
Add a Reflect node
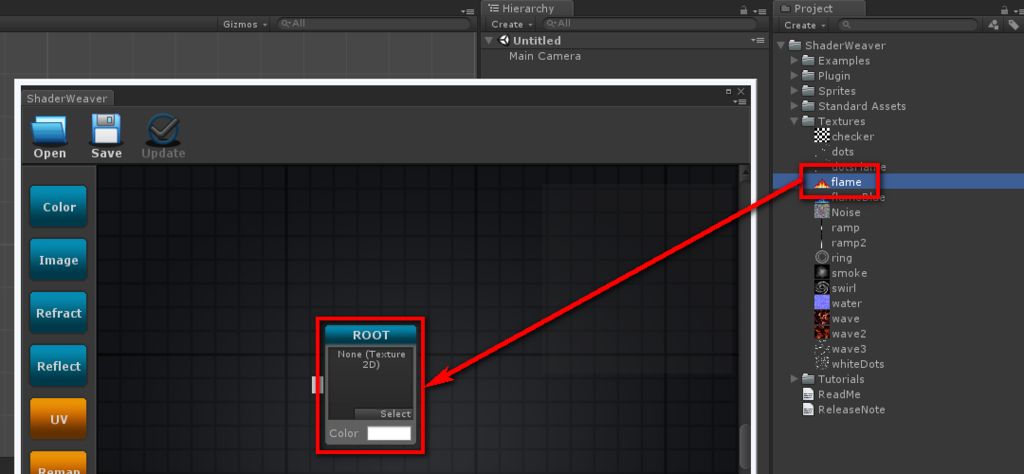click(x=58, y=366)
